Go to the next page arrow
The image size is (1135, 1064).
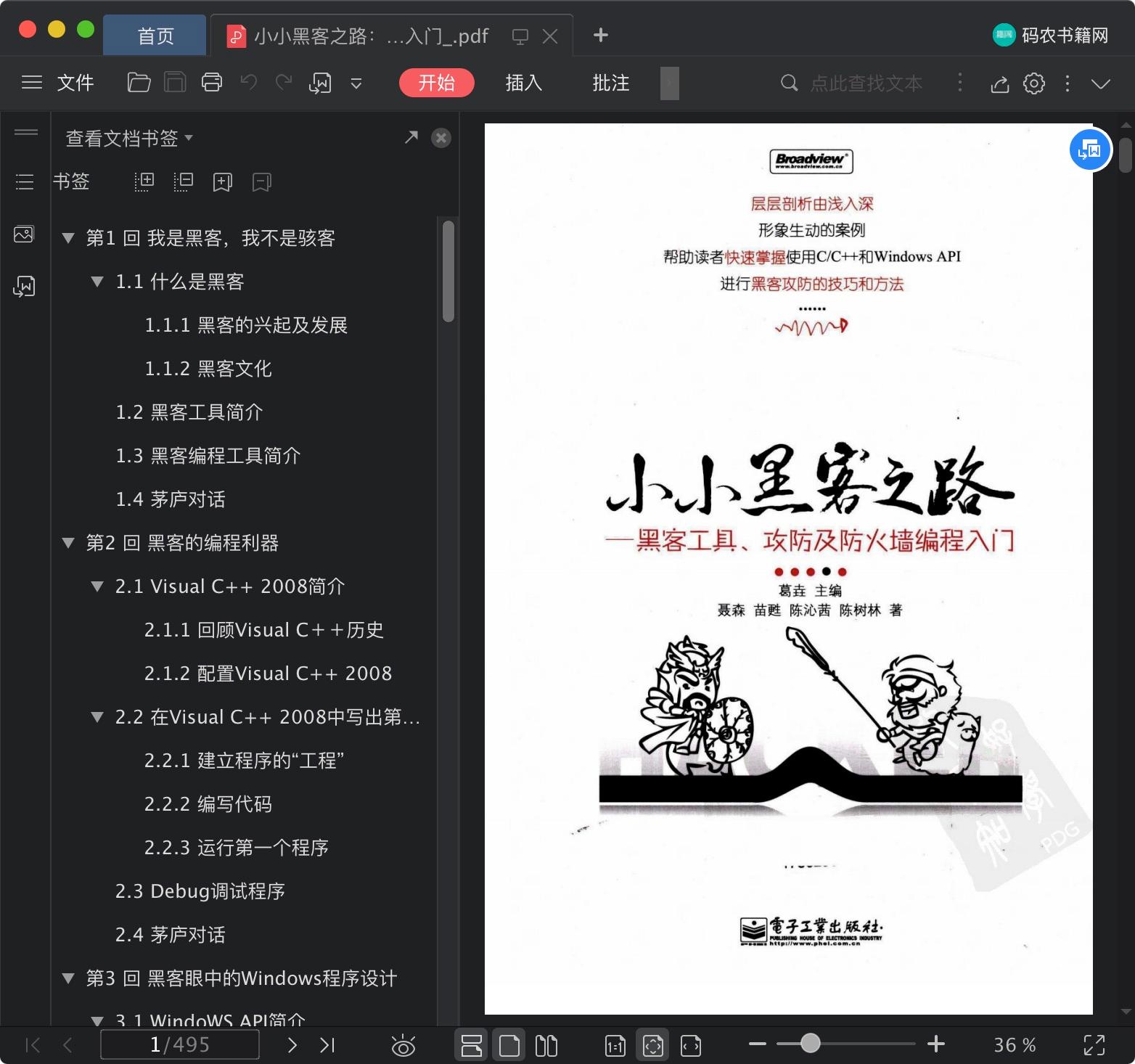click(292, 1045)
